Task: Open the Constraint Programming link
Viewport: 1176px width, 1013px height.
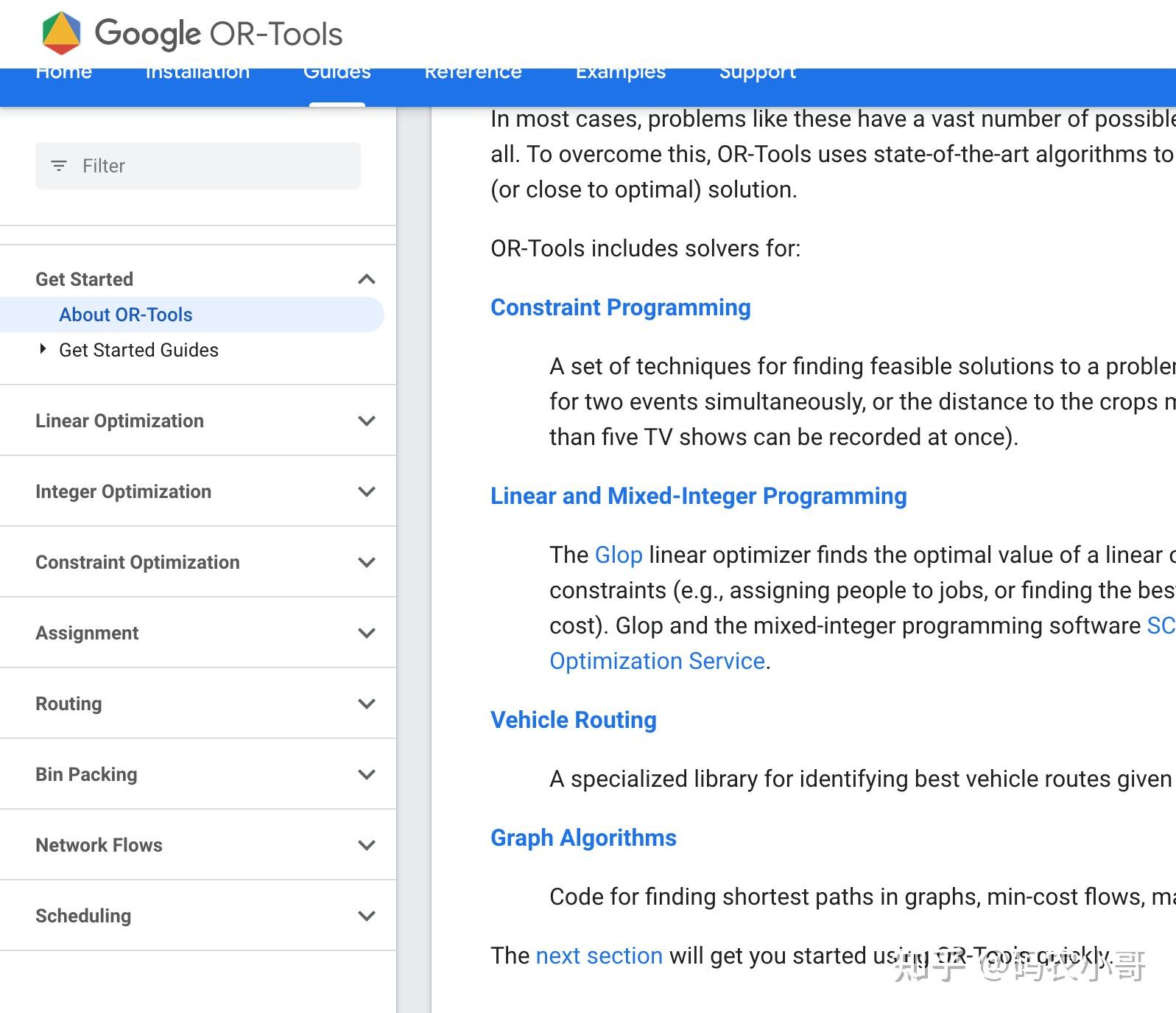Action: (620, 307)
